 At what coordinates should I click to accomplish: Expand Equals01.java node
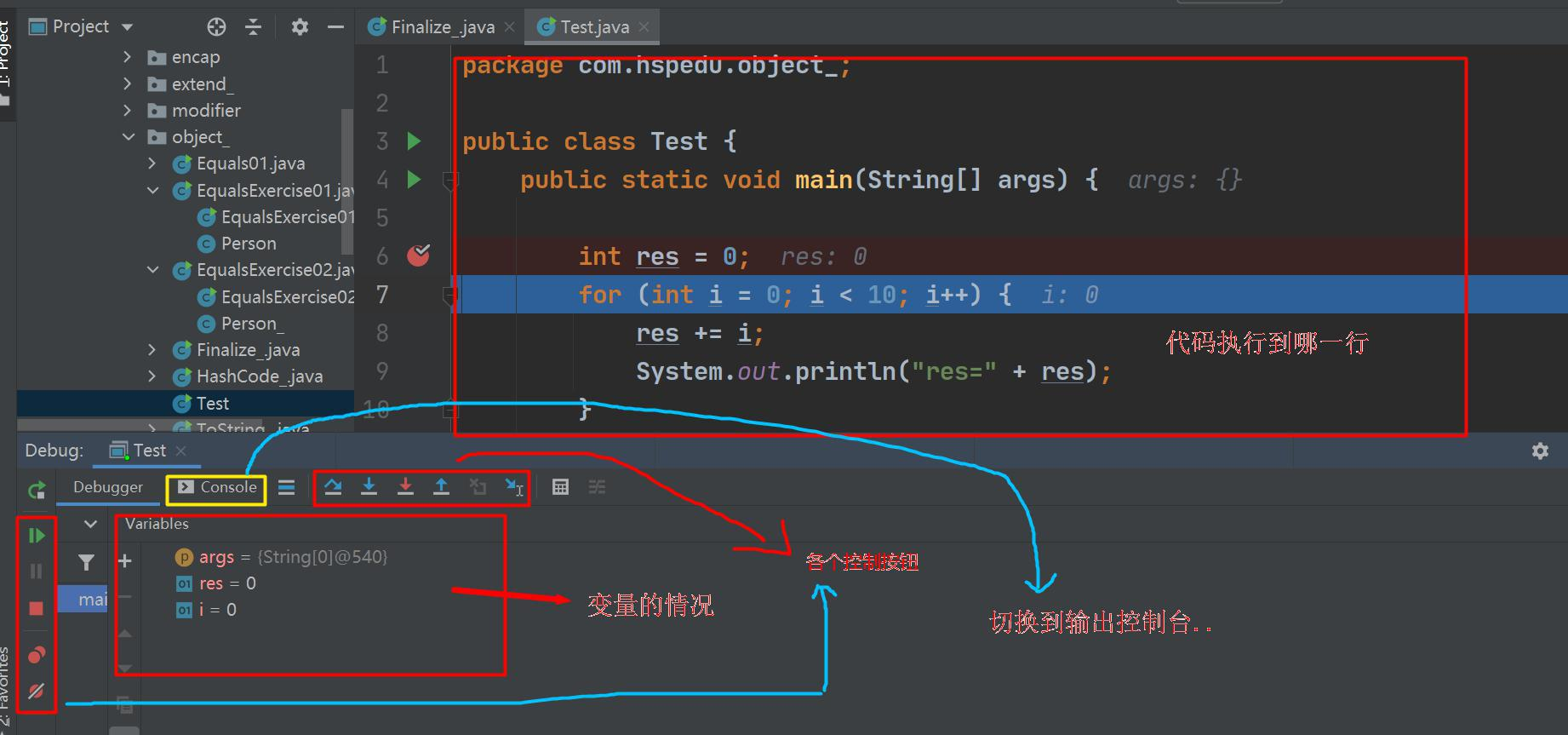(x=152, y=163)
